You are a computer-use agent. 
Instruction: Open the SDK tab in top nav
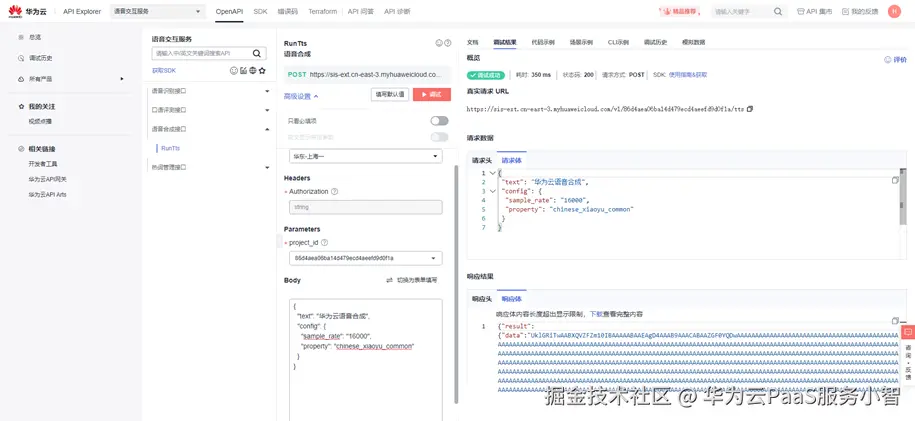[260, 11]
